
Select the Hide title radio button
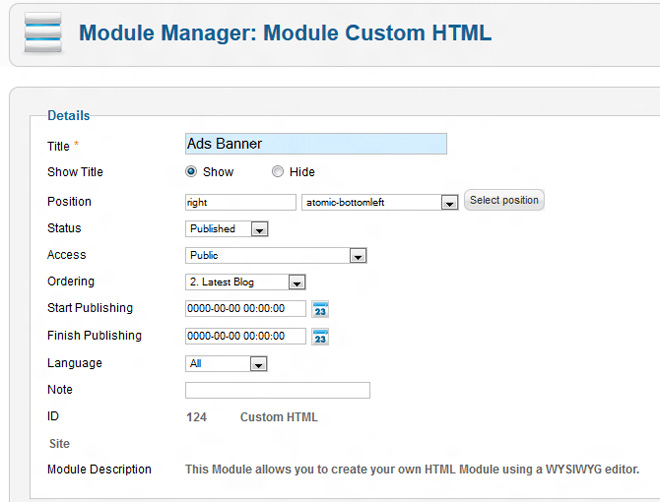pyautogui.click(x=278, y=172)
